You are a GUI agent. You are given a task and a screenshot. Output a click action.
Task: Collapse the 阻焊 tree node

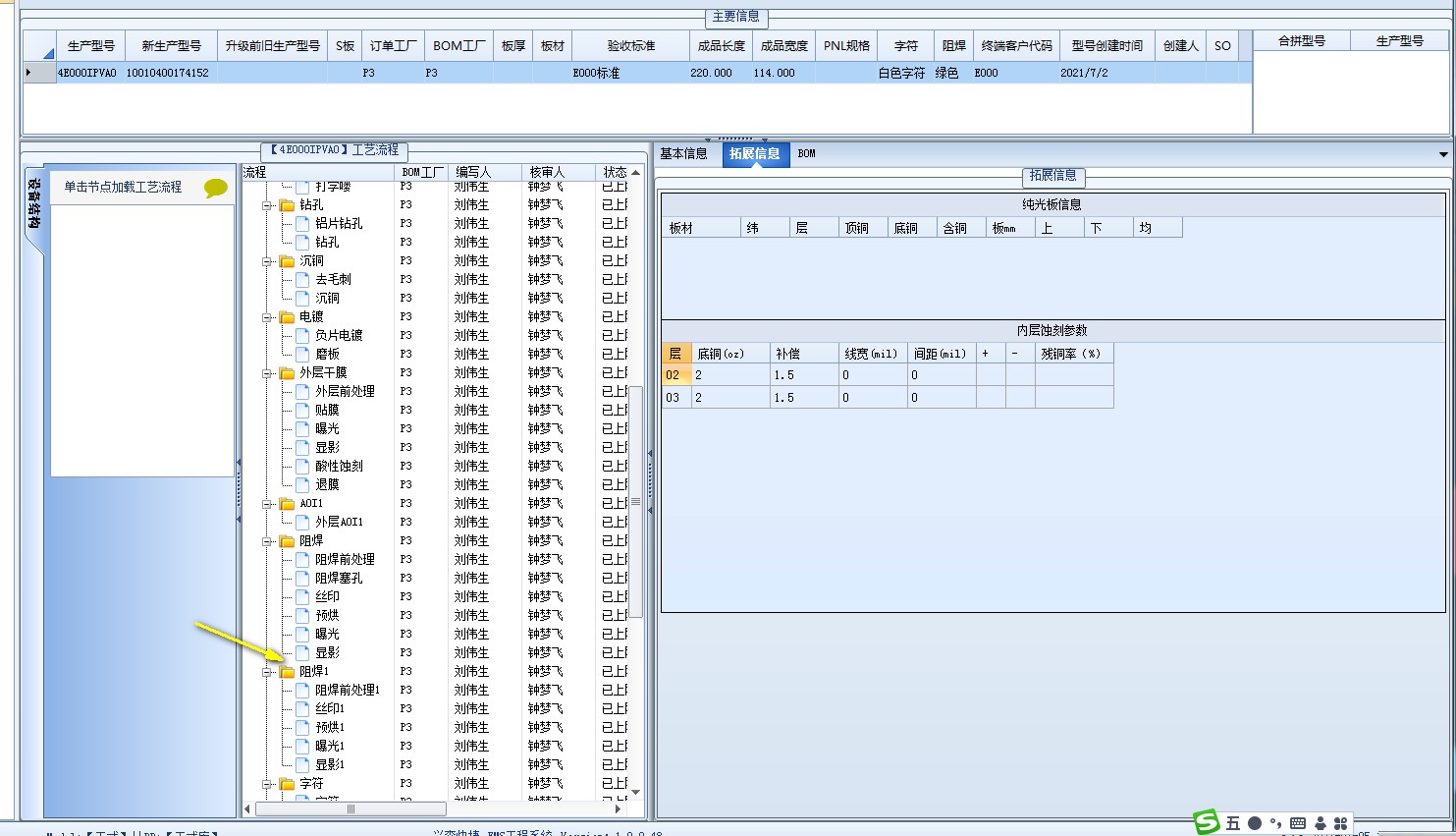pos(267,541)
